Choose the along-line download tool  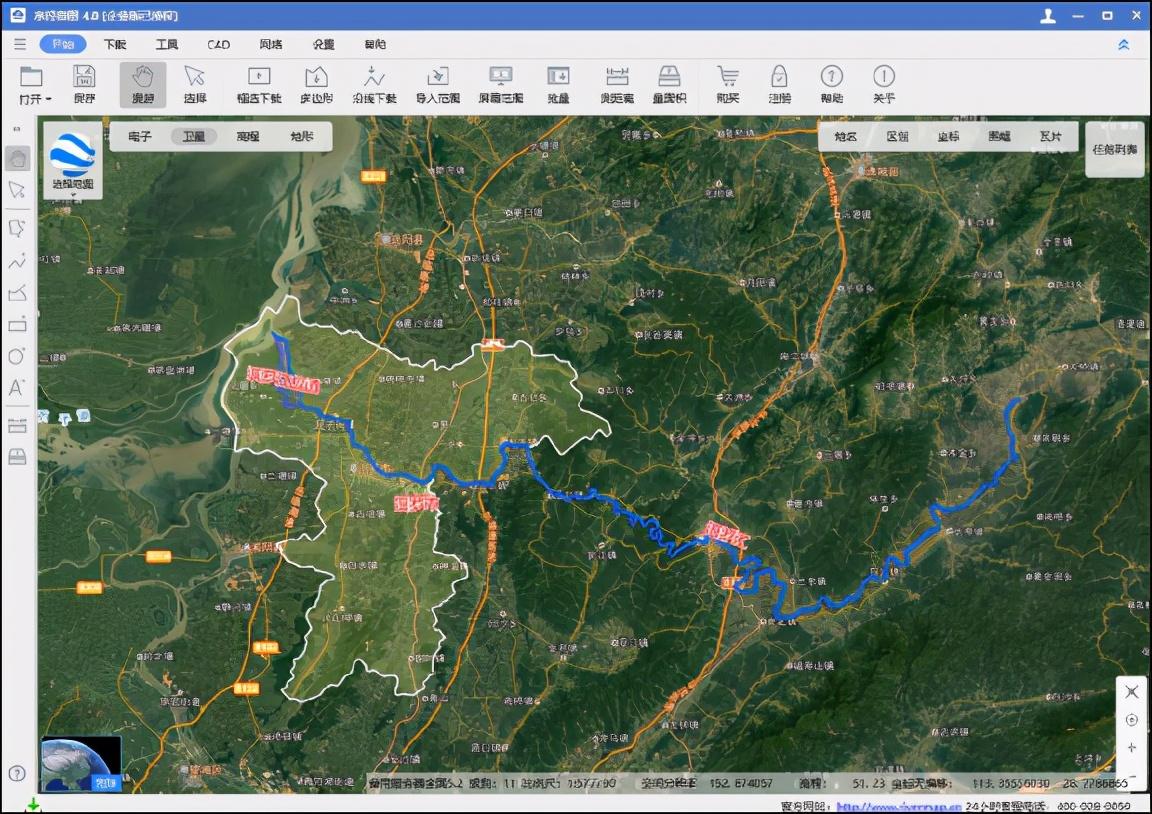tap(374, 76)
